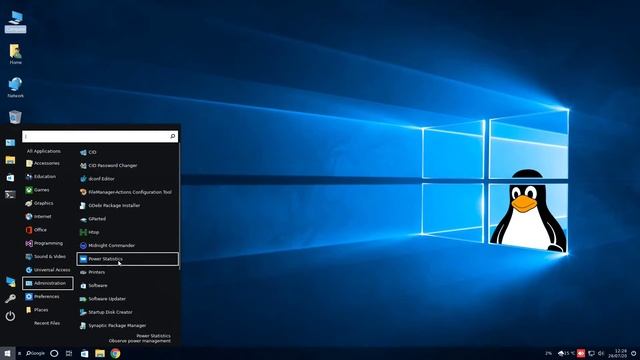
Task: Click the Google search box on taskbar
Action: pos(35,353)
